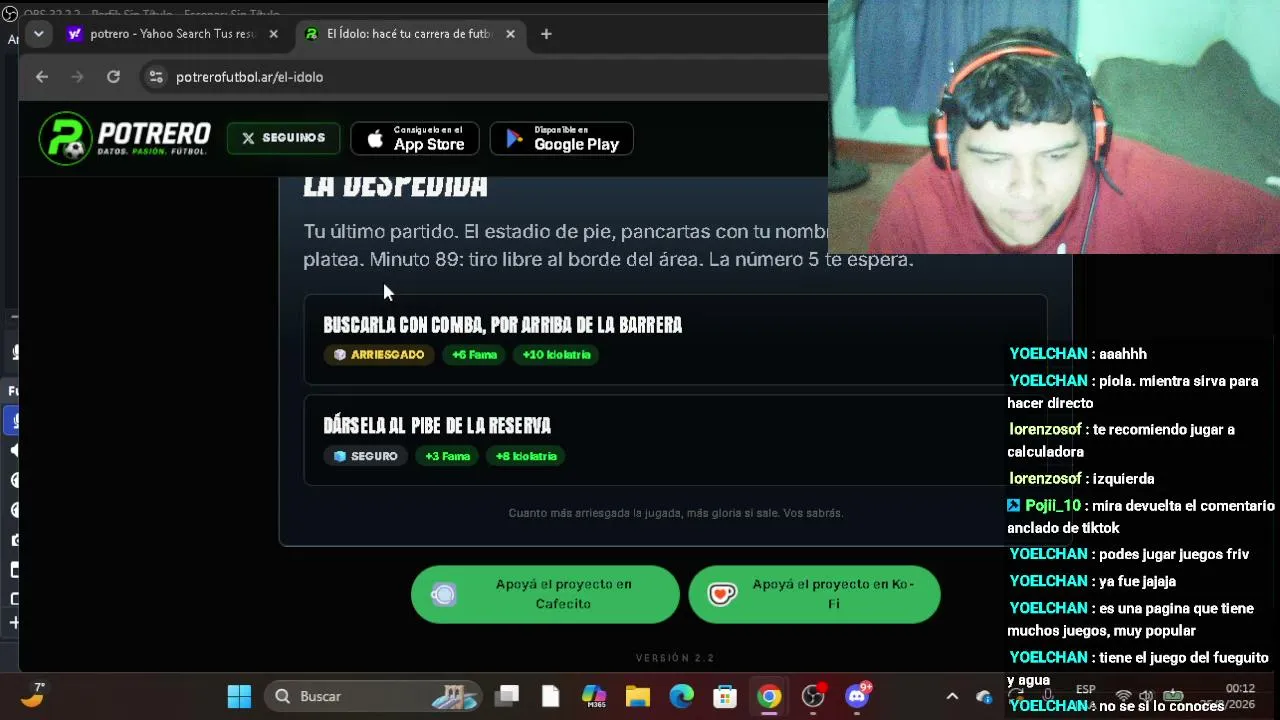Screen dimensions: 1280x720
Task: Click the story text about 'Tu último partido'
Action: pyautogui.click(x=608, y=245)
